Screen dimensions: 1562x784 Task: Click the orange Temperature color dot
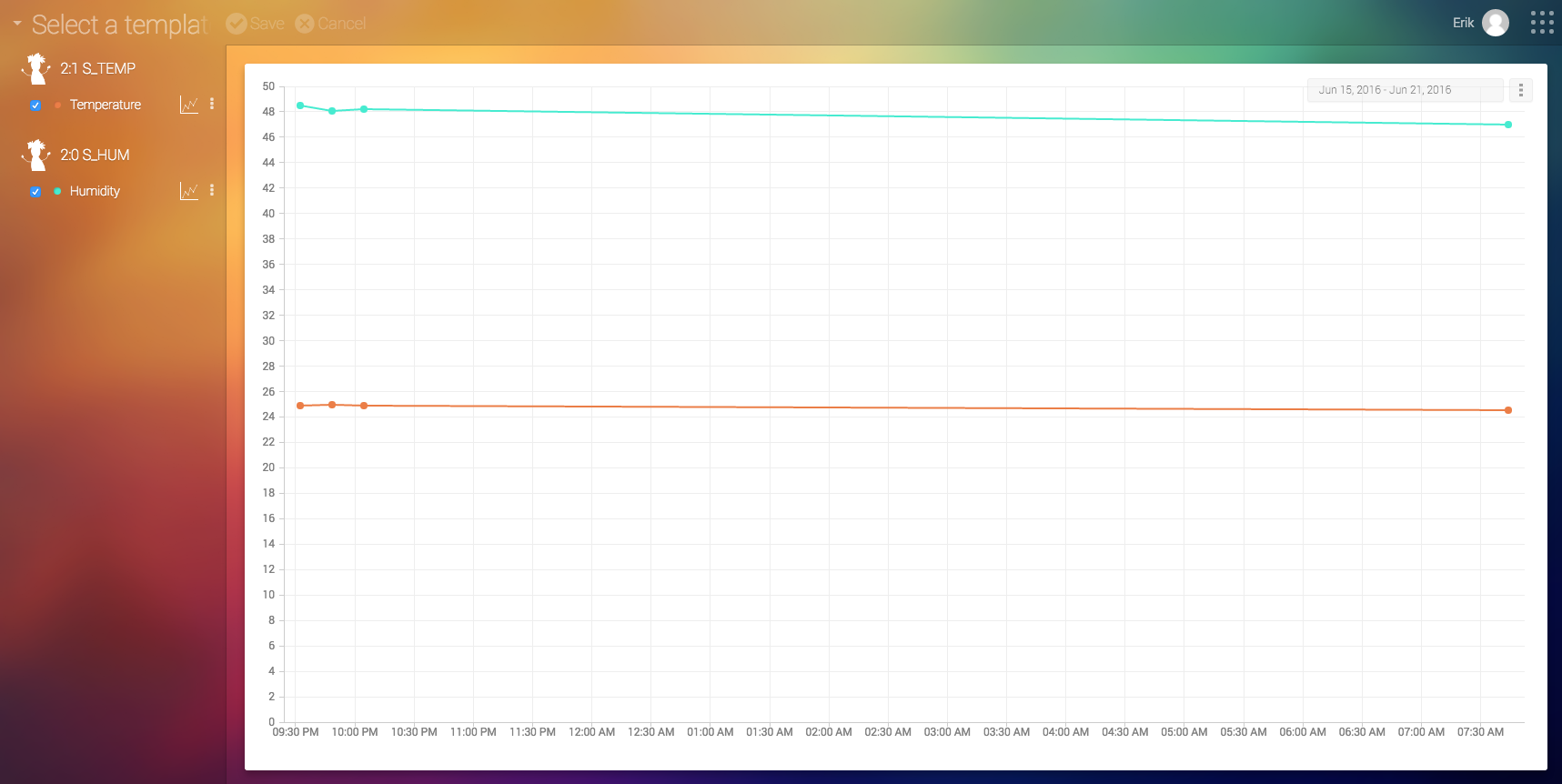[57, 105]
